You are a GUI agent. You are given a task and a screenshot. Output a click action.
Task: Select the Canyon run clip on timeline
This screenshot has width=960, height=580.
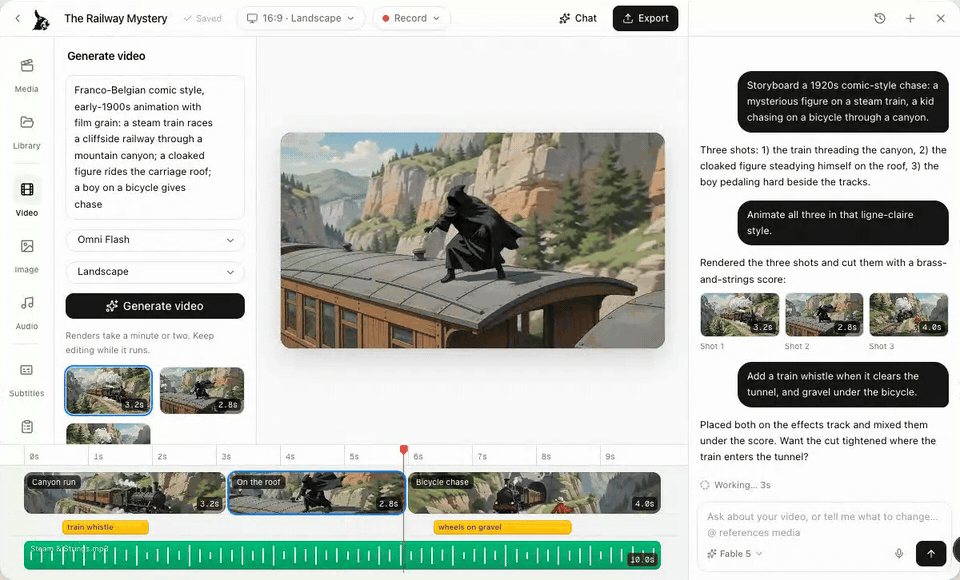(125, 492)
